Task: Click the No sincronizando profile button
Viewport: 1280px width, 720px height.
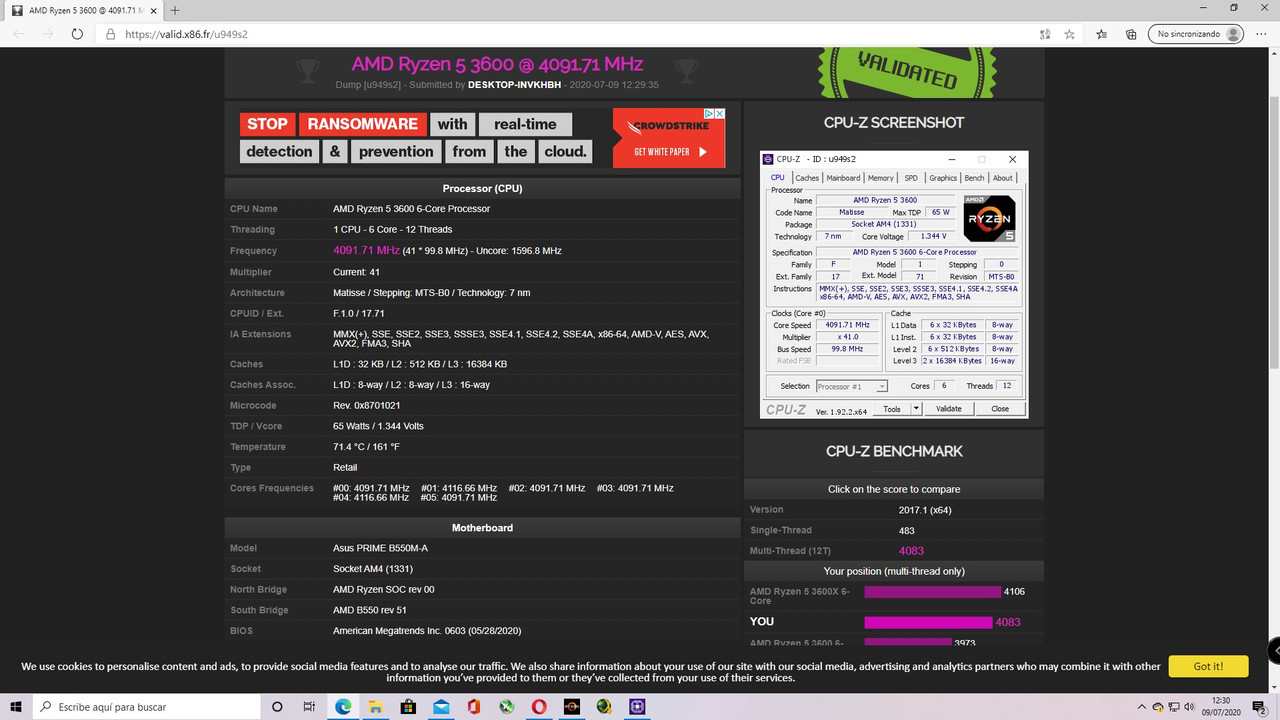Action: [x=1195, y=34]
